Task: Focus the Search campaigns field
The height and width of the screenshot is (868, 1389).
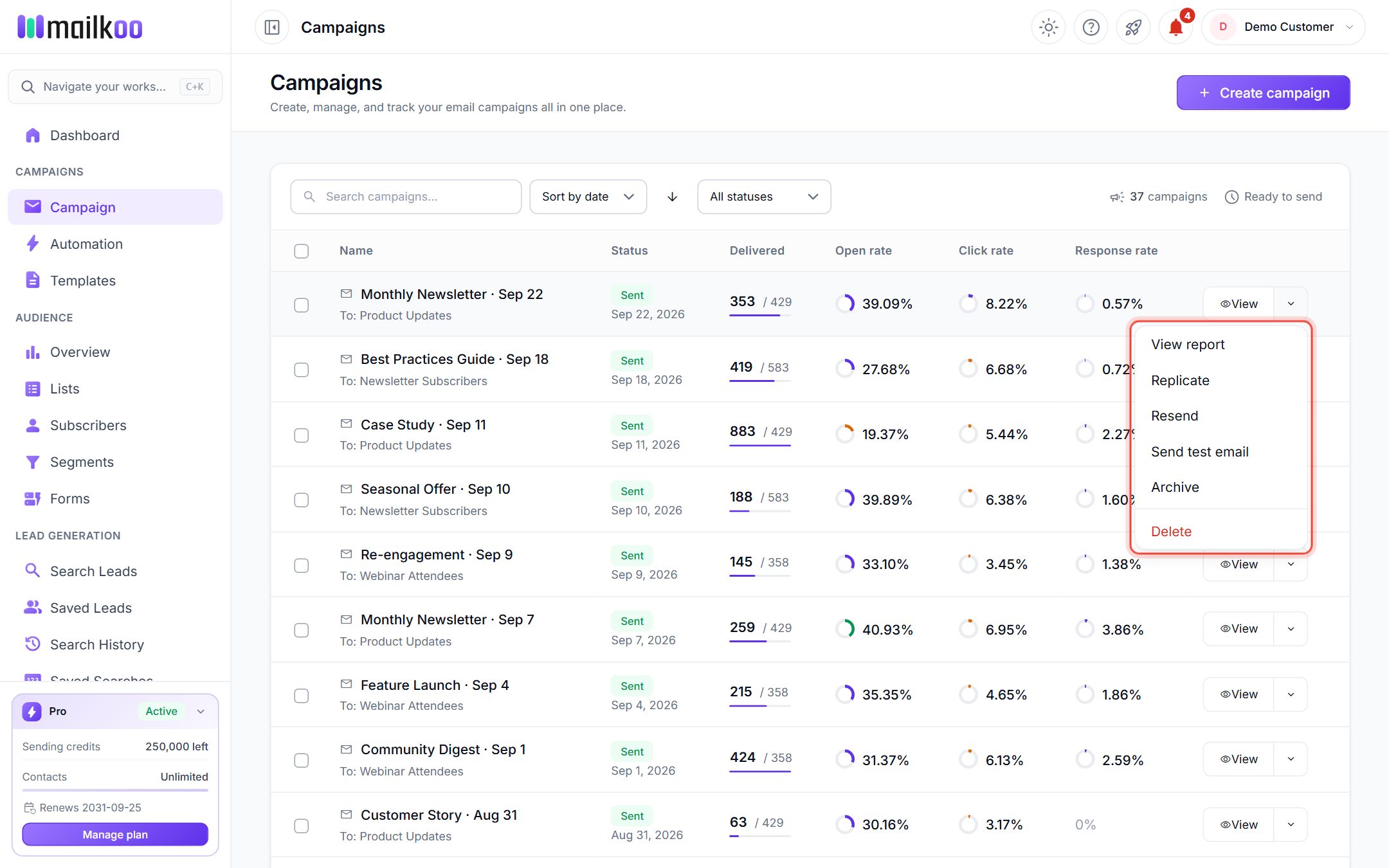Action: tap(406, 197)
